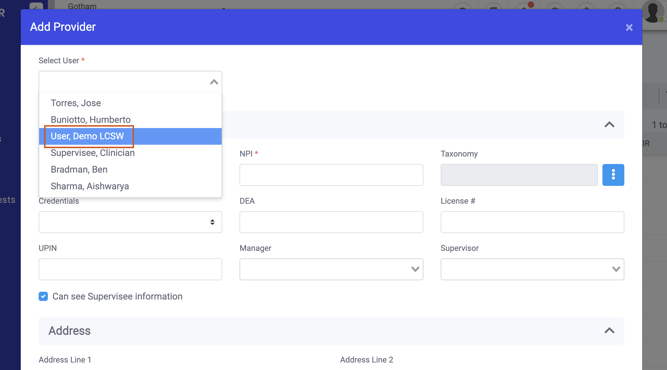The width and height of the screenshot is (667, 370).
Task: Open the Manager dropdown
Action: tap(331, 269)
